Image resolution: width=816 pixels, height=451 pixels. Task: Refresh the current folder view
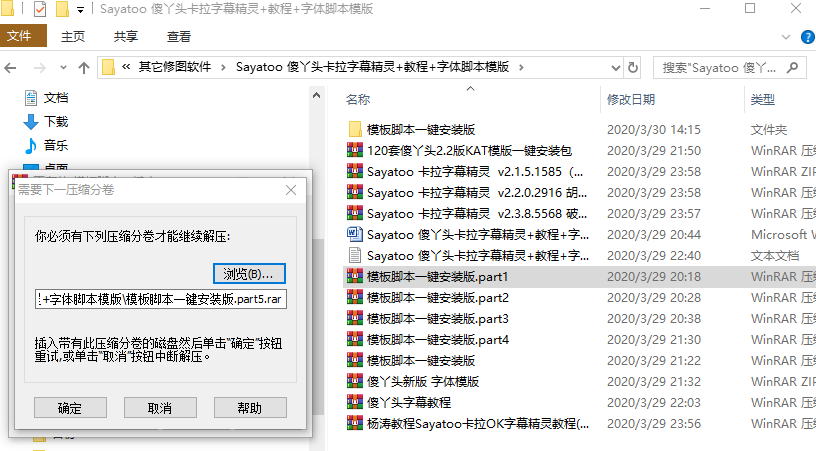coord(633,67)
